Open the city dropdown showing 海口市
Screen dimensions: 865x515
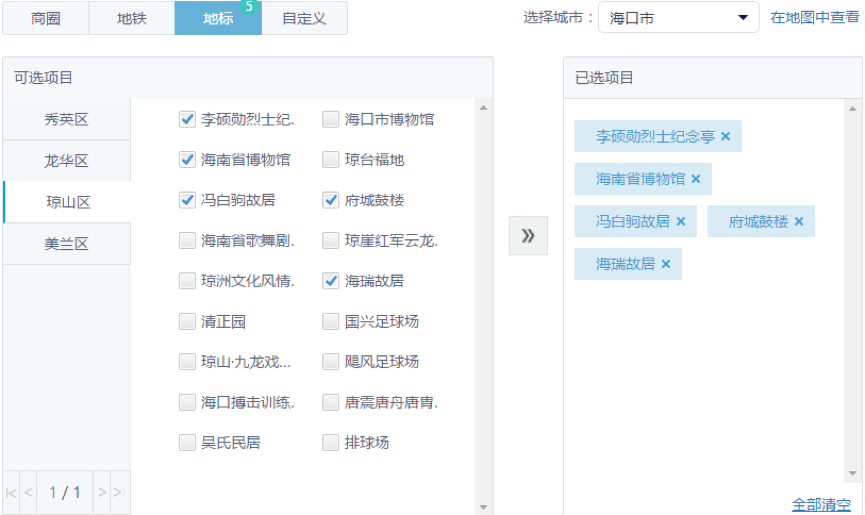[678, 18]
